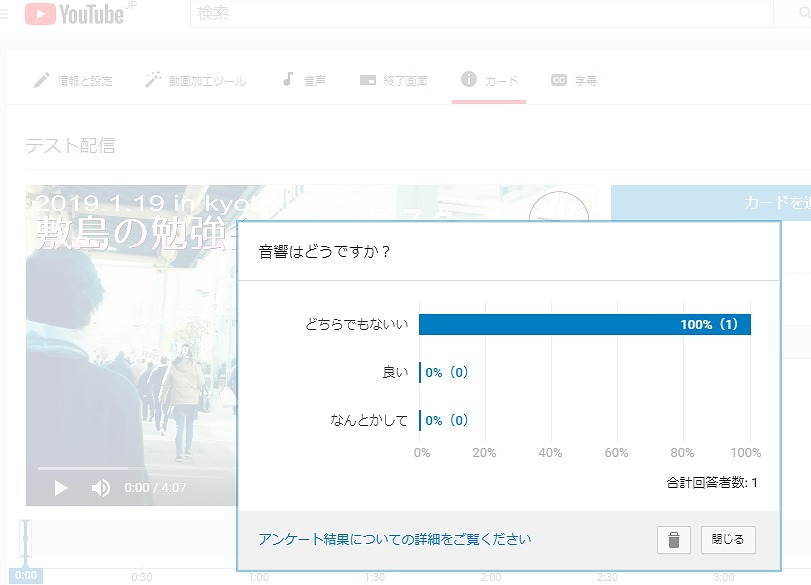Viewport: 811px width, 585px height.
Task: Click the どちらでもないい result bar
Action: [584, 324]
